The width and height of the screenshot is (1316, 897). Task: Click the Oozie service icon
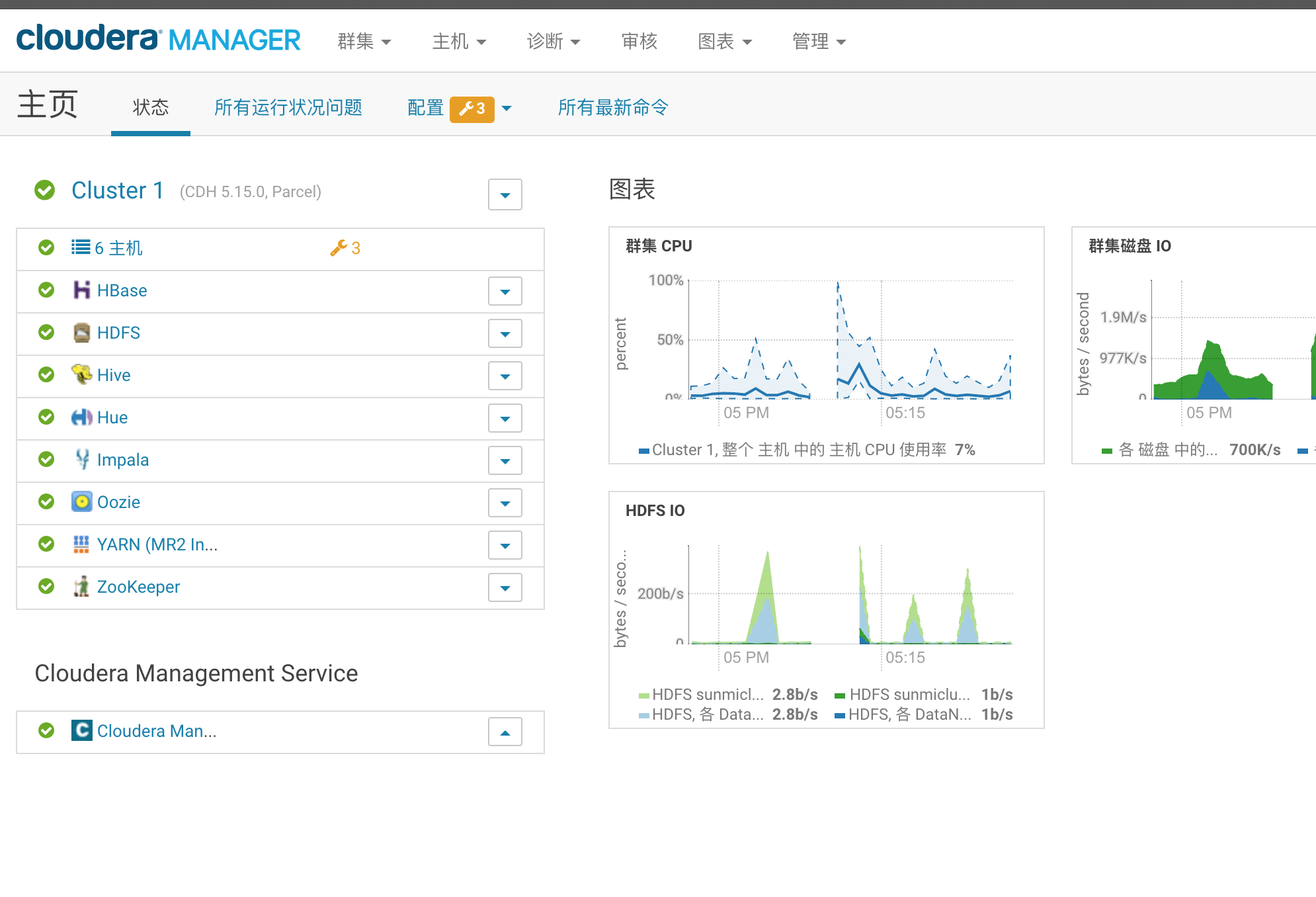tap(81, 502)
